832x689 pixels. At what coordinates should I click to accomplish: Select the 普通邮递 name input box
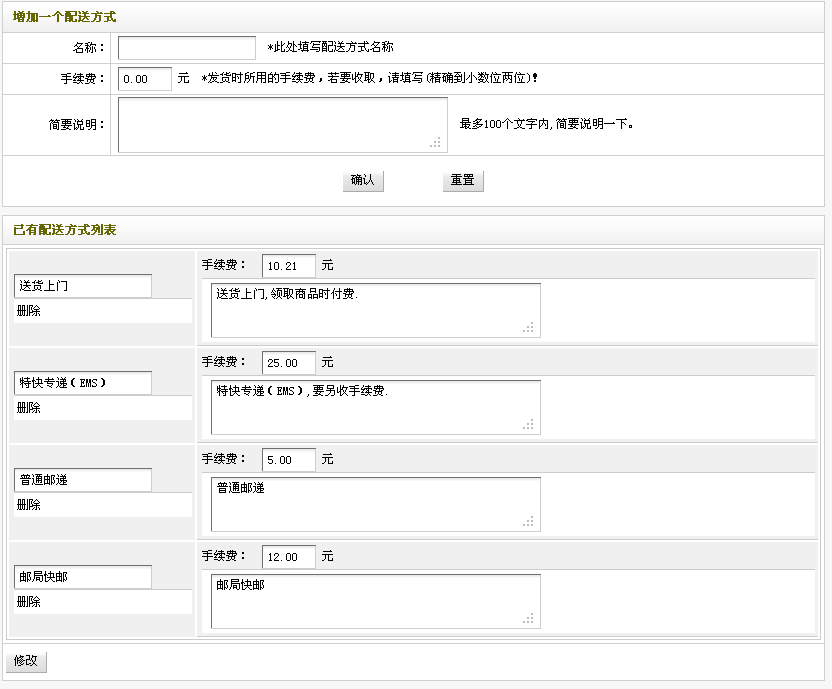point(82,479)
